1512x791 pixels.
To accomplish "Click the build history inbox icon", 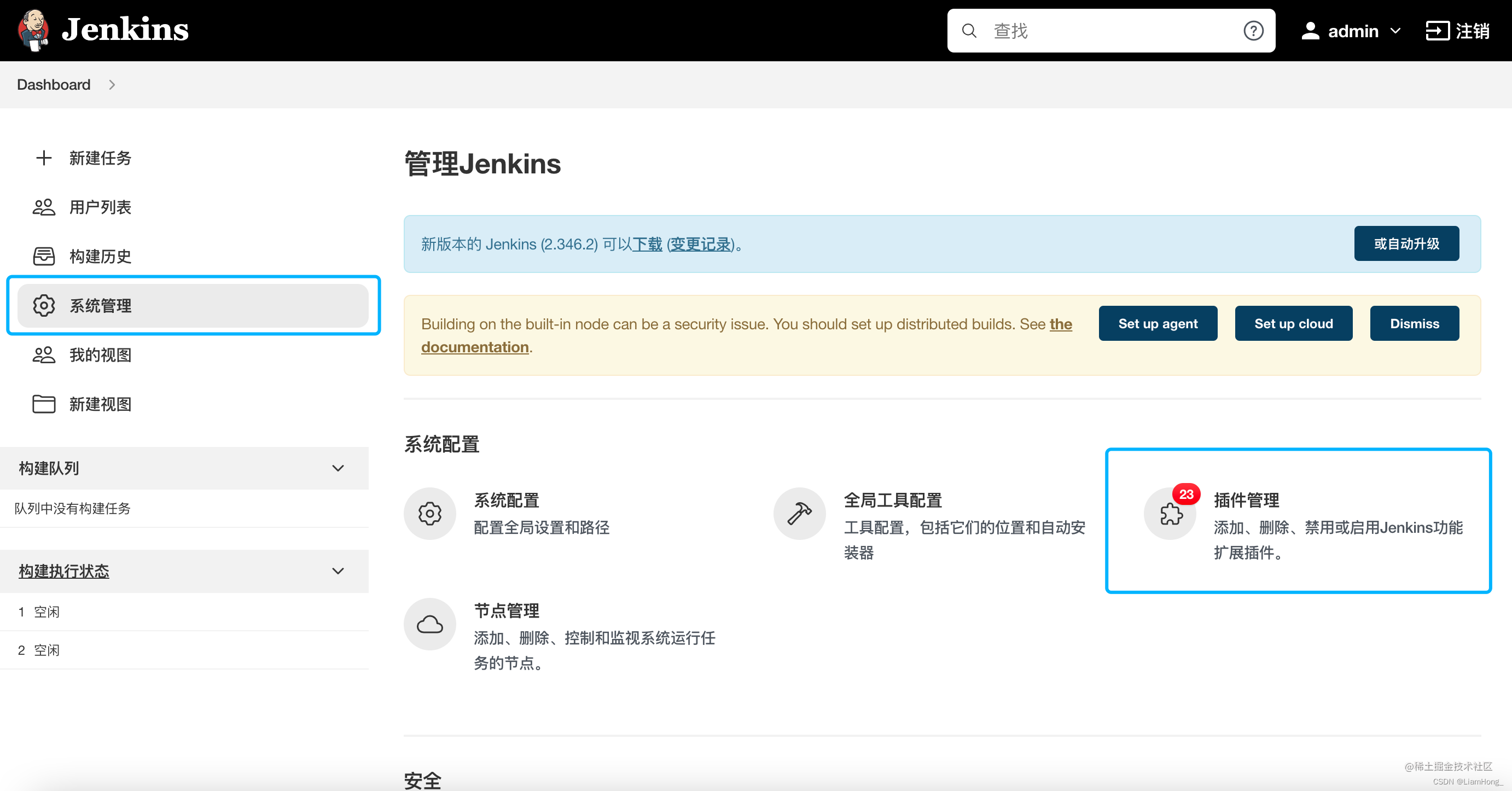I will point(43,257).
